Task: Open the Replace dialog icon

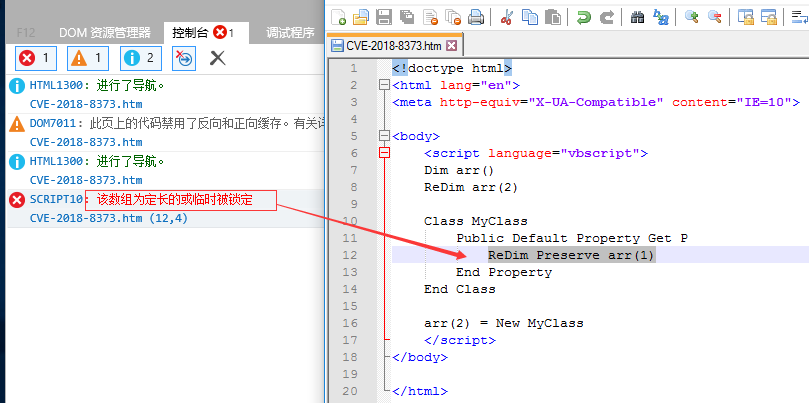Action: point(661,17)
